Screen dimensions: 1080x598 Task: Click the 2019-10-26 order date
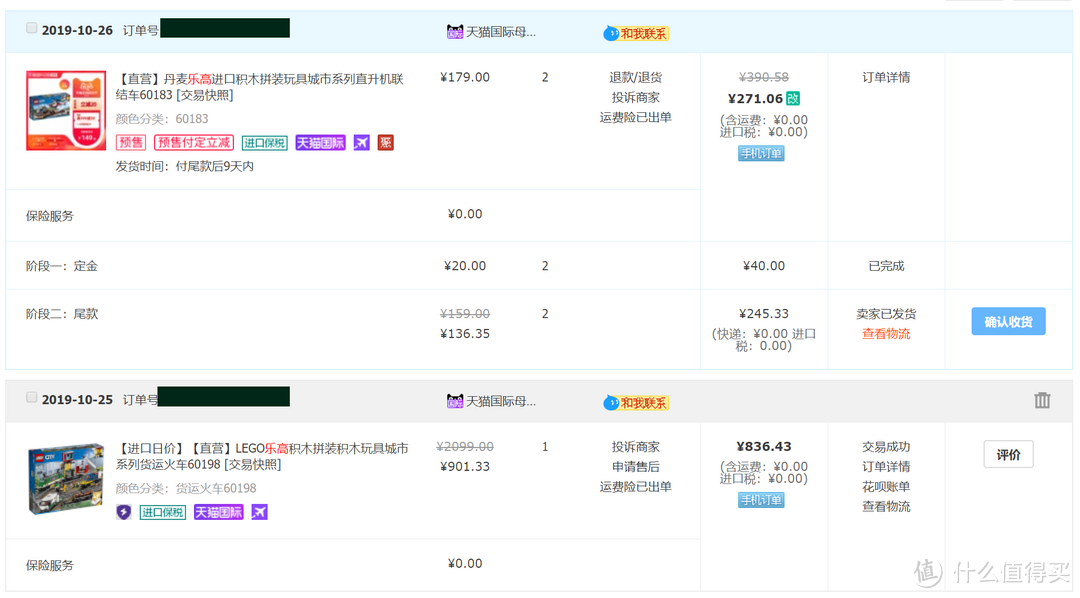tap(77, 30)
